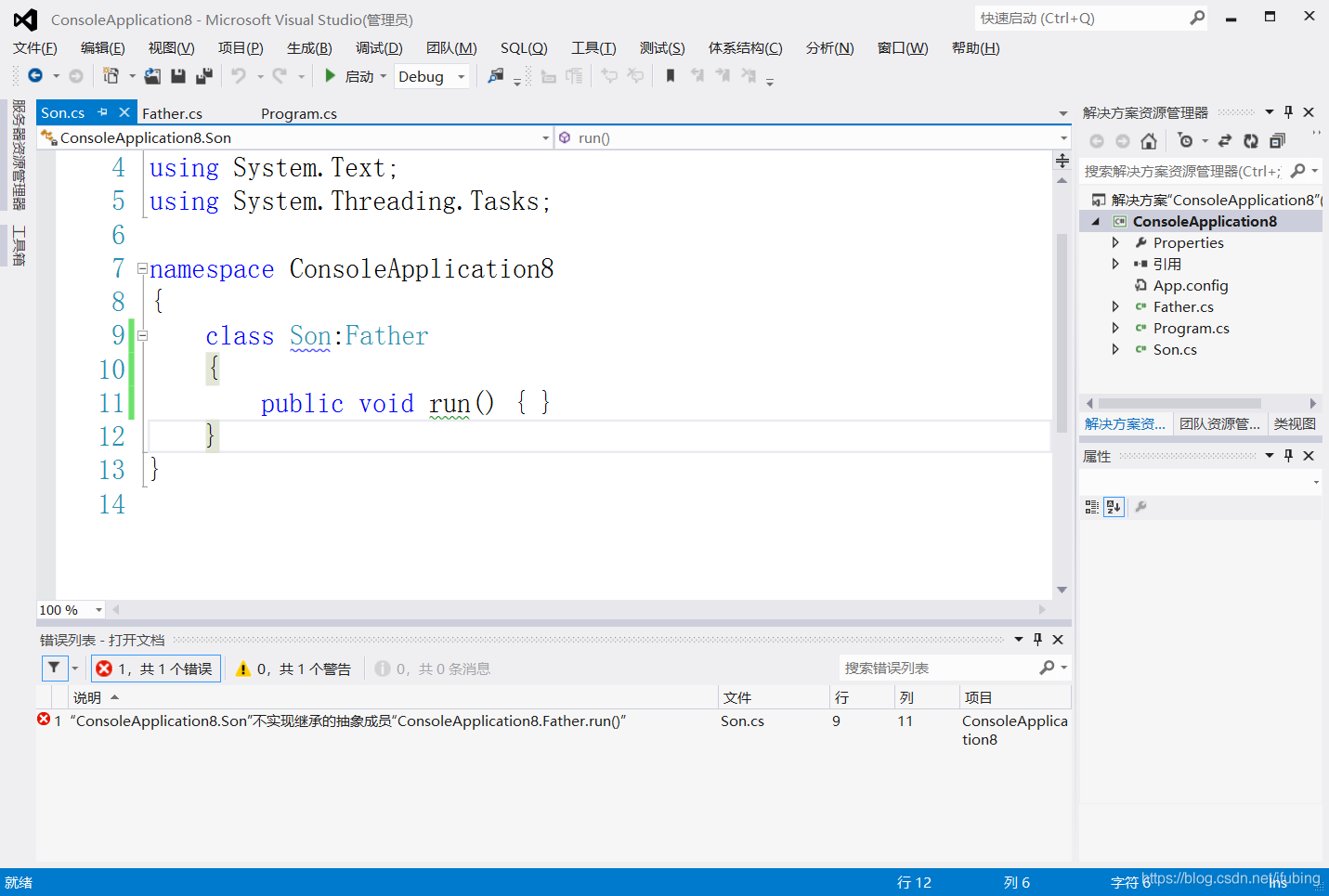Click the Property Pages wrench icon
The image size is (1329, 896).
pyautogui.click(x=1140, y=507)
